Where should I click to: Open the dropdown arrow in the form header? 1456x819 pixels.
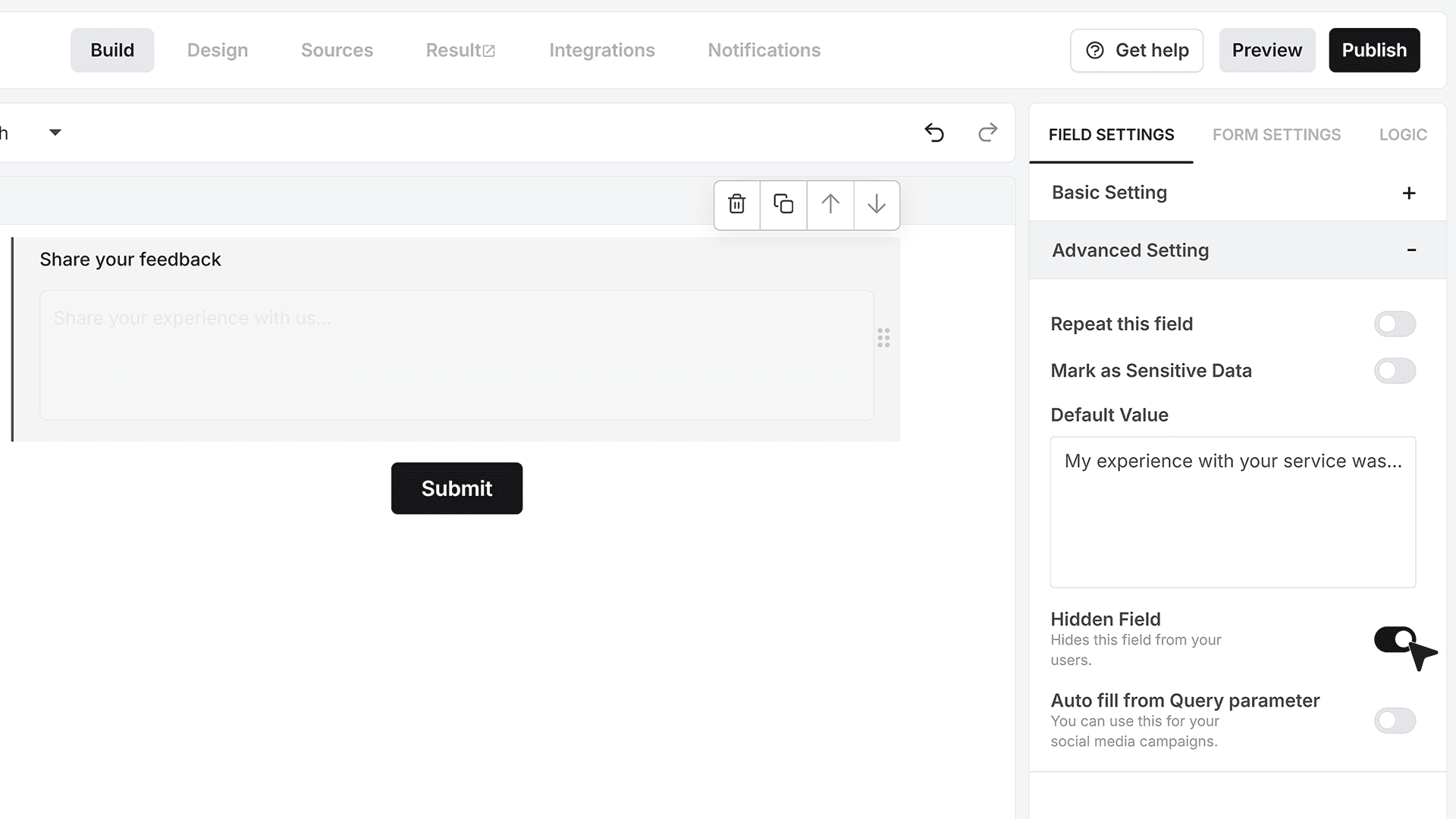[55, 133]
